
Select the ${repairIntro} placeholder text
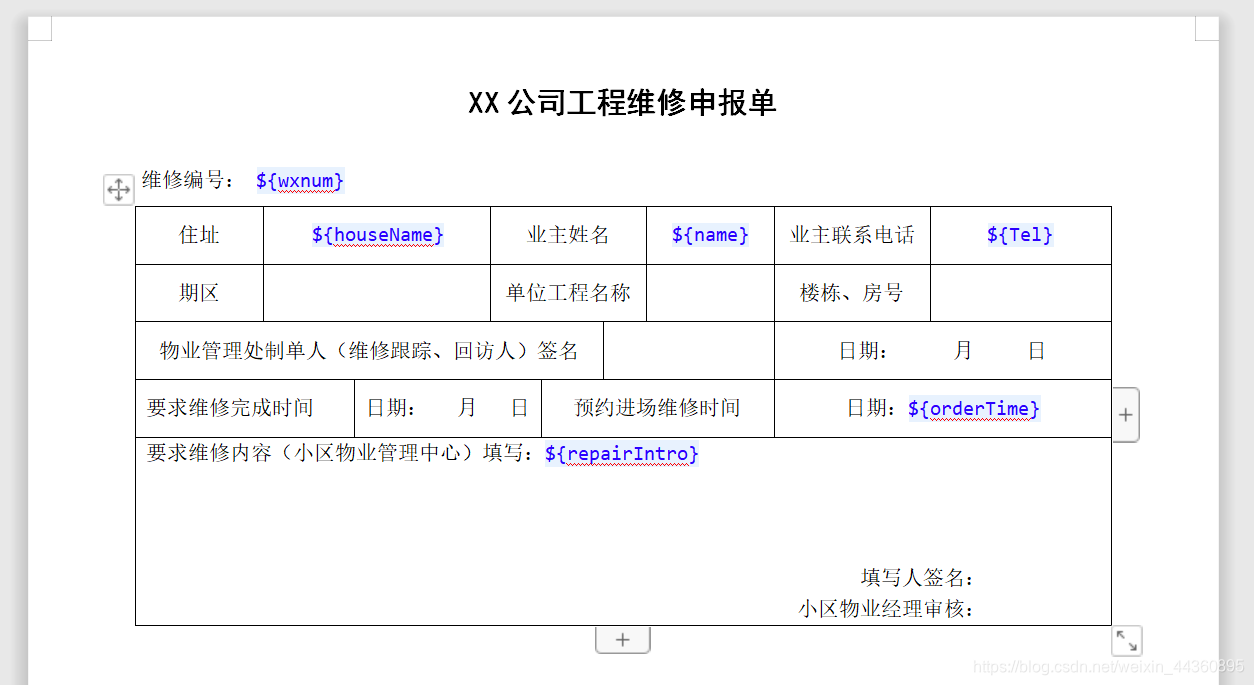point(620,455)
